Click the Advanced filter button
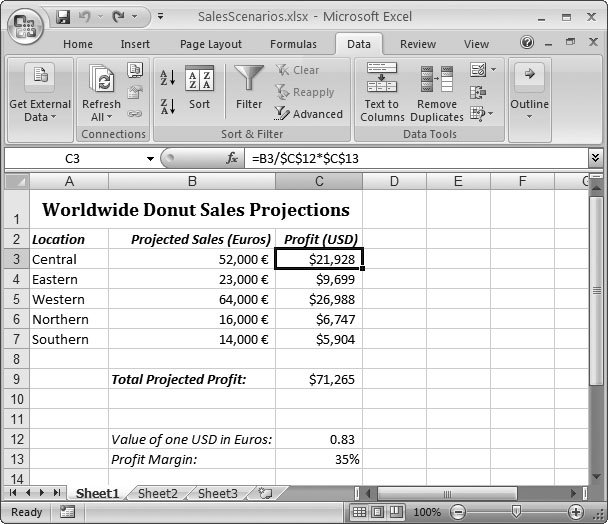 click(309, 114)
